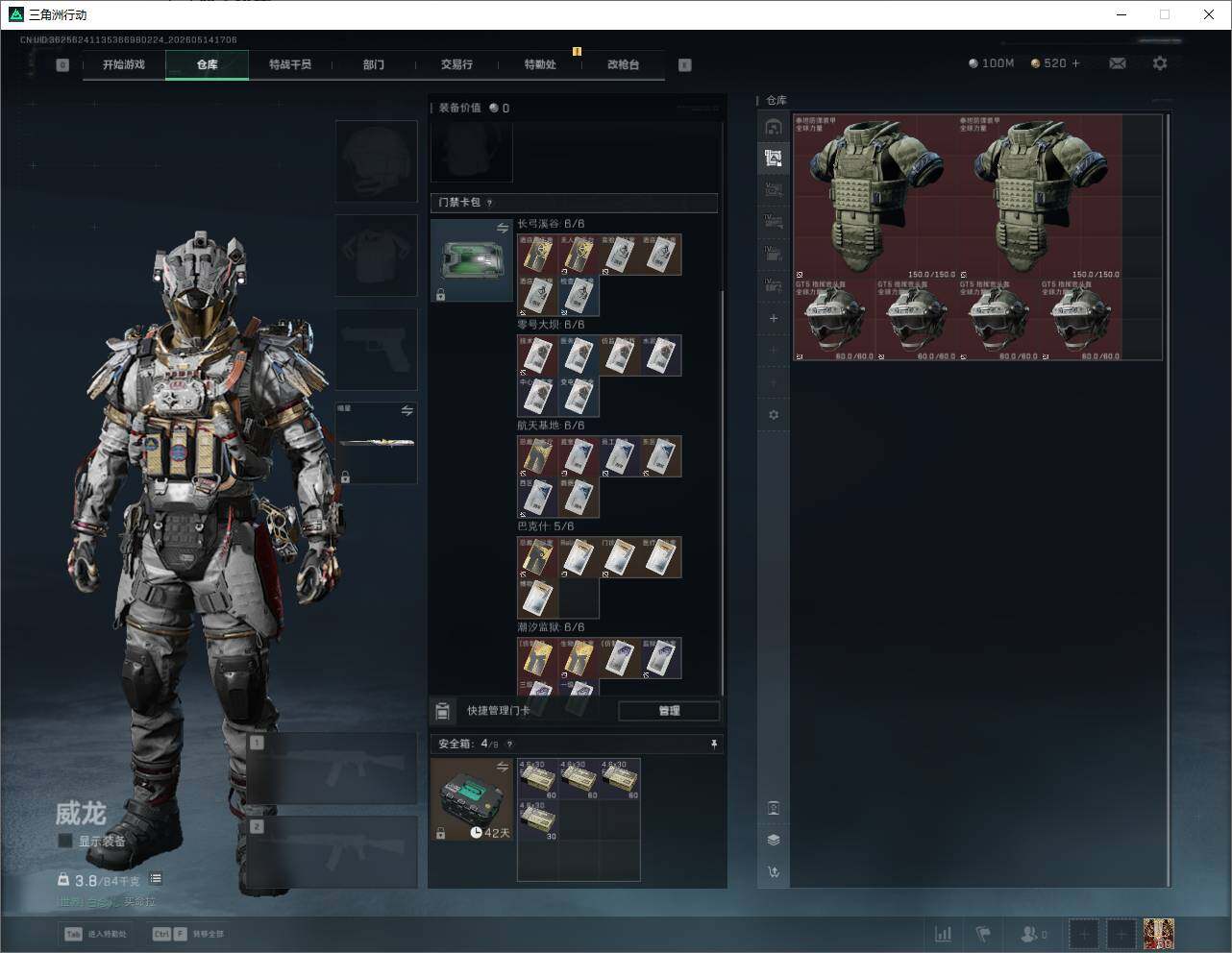Select the knife in melee slot
Screen dimensions: 1232x953
click(376, 443)
